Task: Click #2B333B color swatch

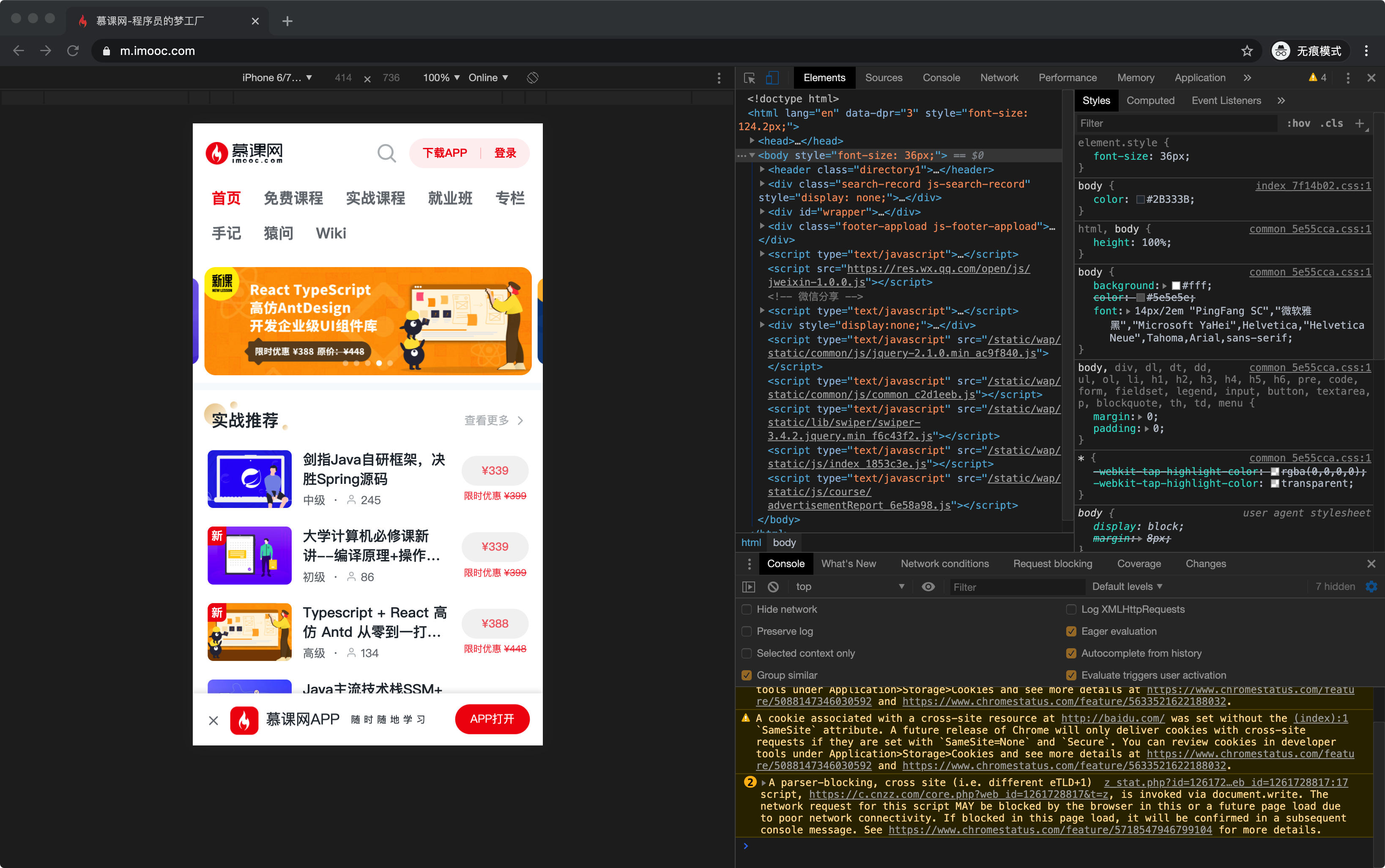Action: tap(1140, 200)
